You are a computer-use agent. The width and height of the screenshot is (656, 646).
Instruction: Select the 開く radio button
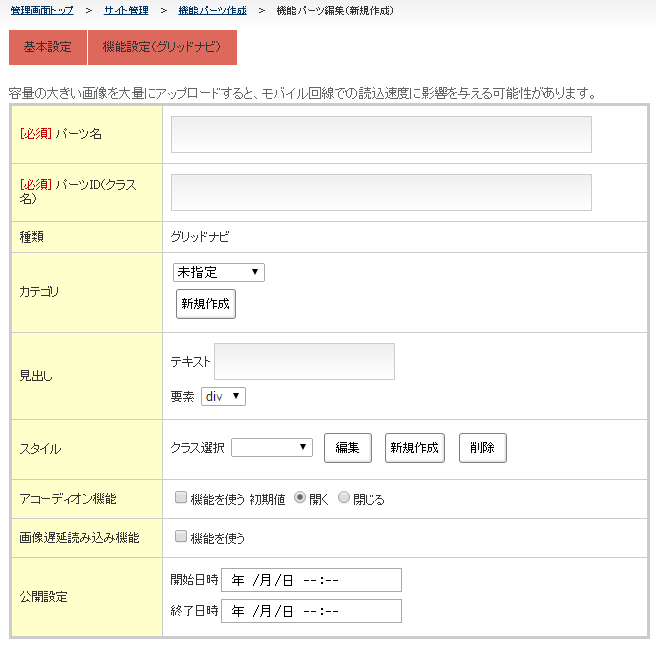[300, 497]
